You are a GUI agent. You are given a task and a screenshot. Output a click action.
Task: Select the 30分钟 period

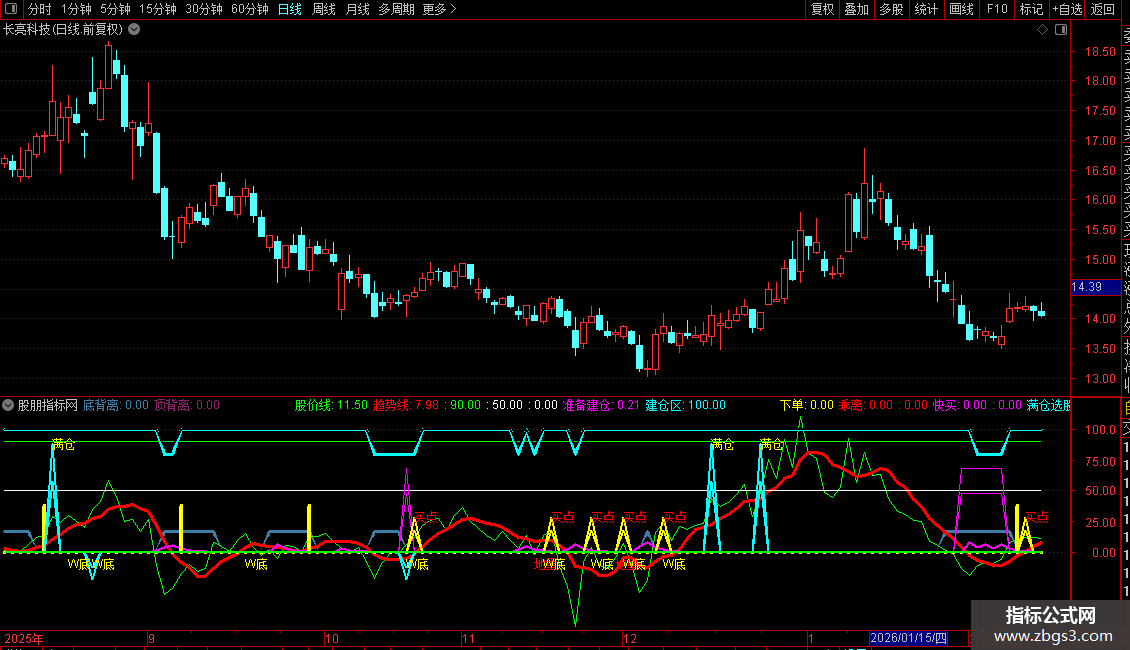pos(203,9)
